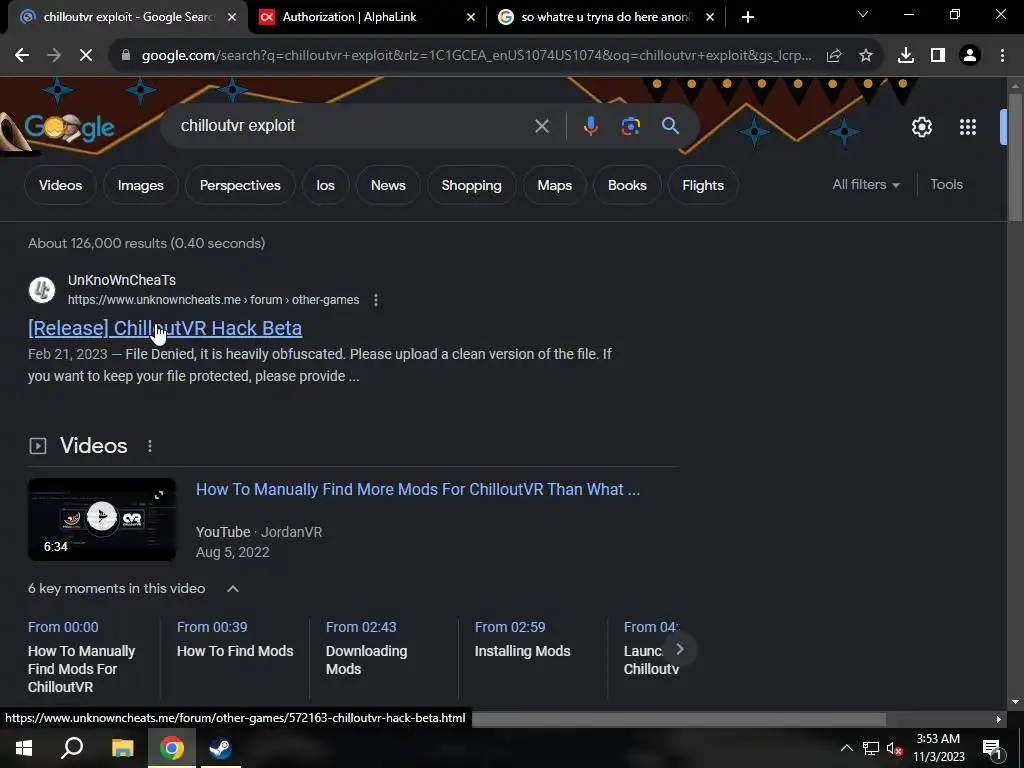Jump to key moment From 00:39
The image size is (1024, 768).
(212, 628)
